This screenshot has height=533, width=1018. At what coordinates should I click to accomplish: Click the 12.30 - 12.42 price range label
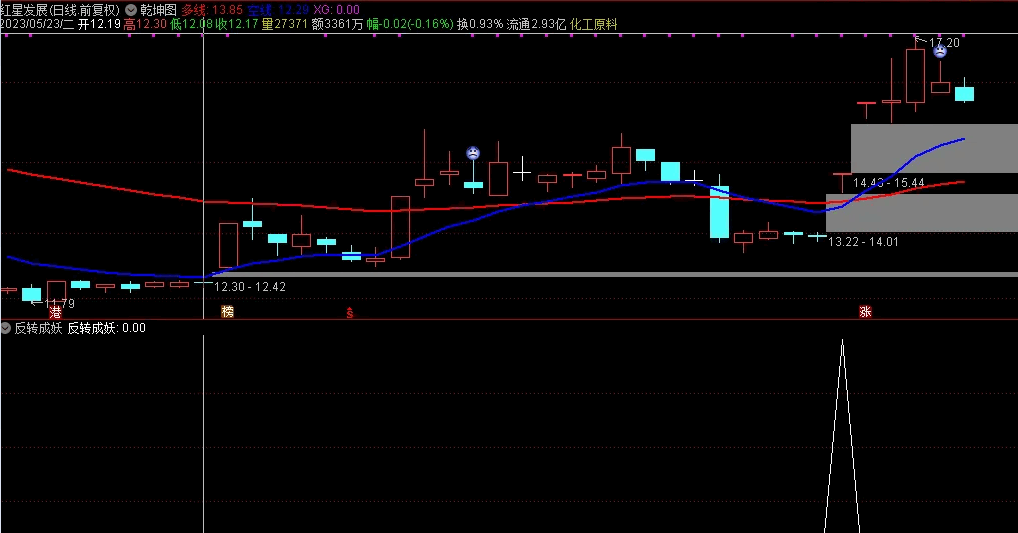pyautogui.click(x=249, y=287)
